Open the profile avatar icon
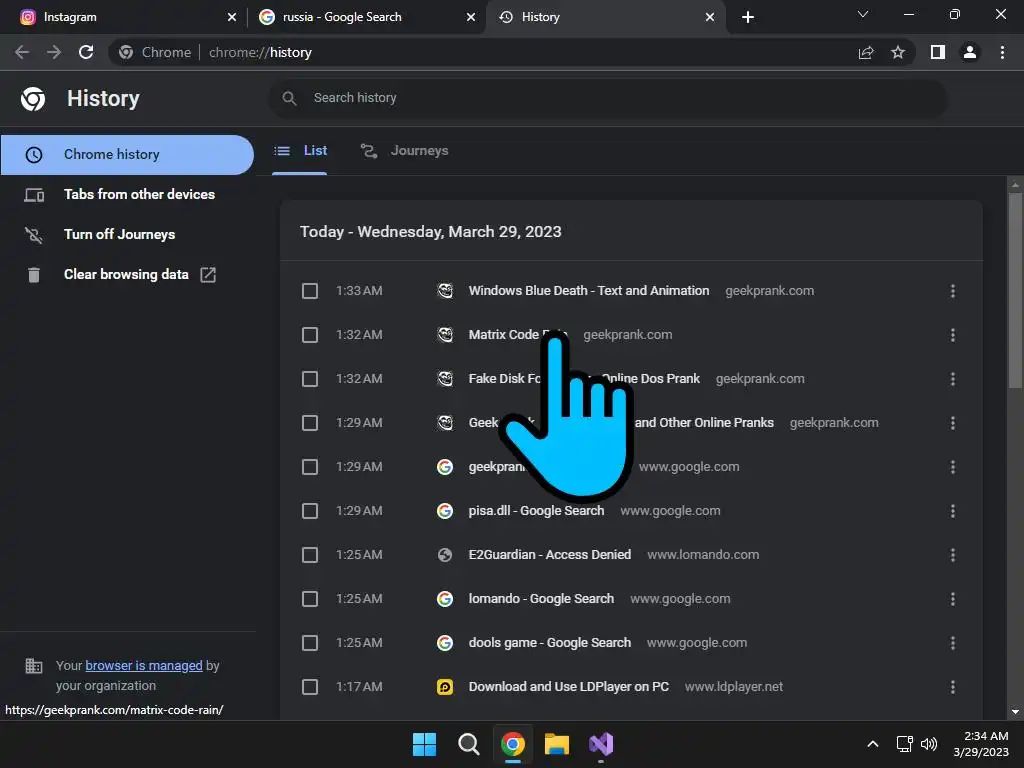This screenshot has height=768, width=1024. 970,52
